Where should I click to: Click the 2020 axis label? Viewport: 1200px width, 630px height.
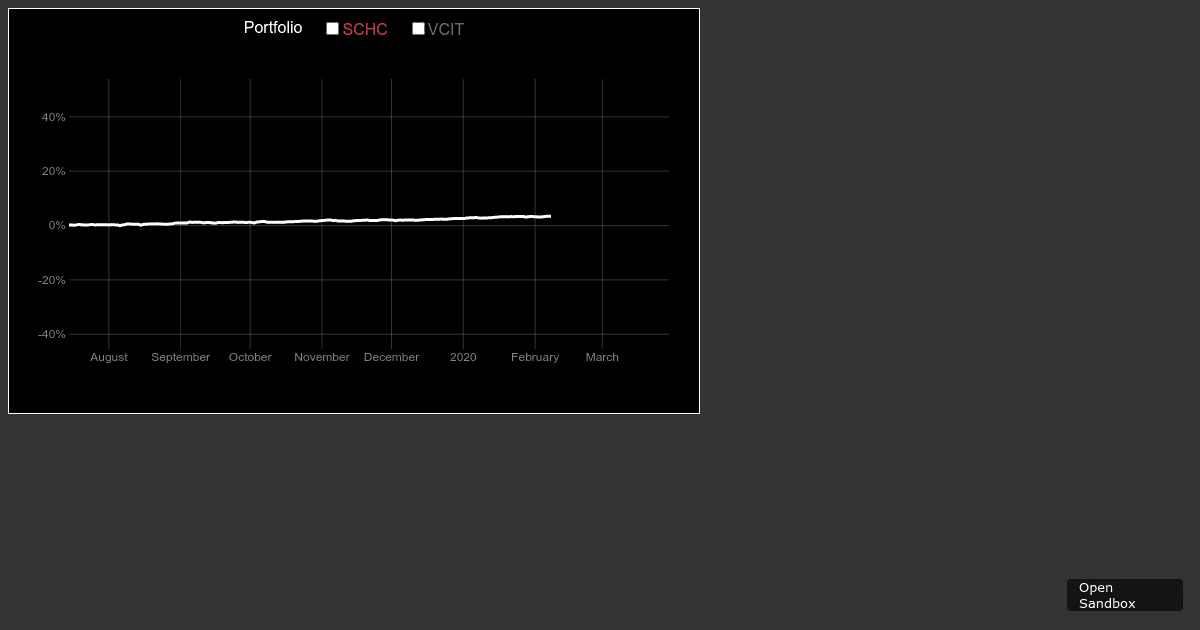(463, 357)
